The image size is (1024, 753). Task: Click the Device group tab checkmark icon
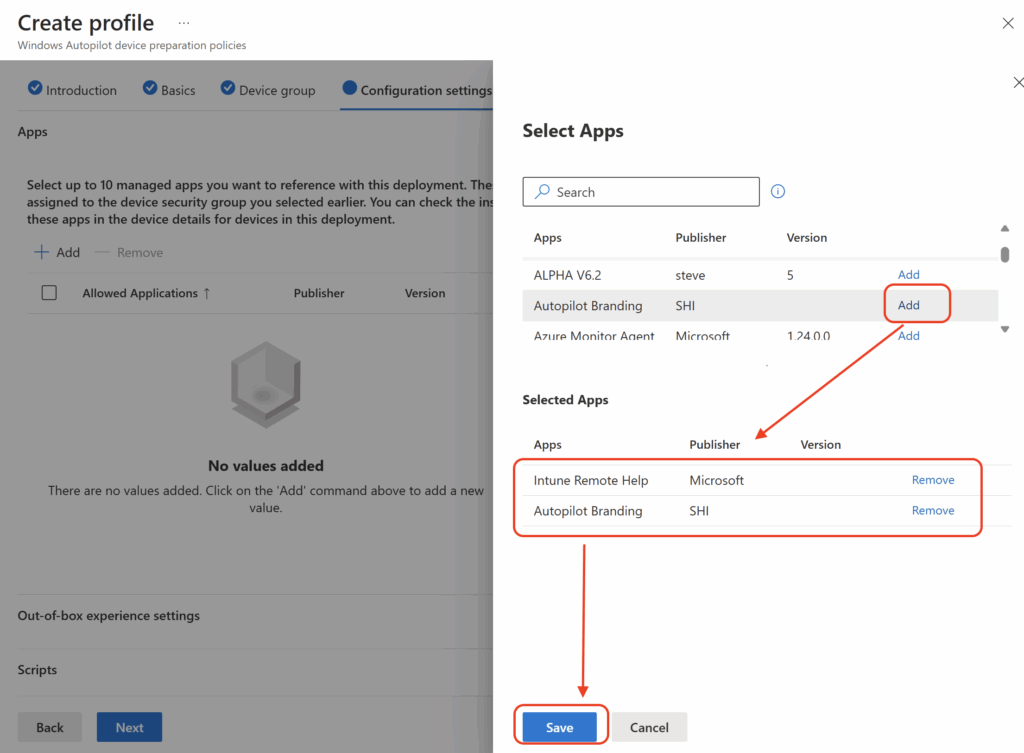point(228,88)
